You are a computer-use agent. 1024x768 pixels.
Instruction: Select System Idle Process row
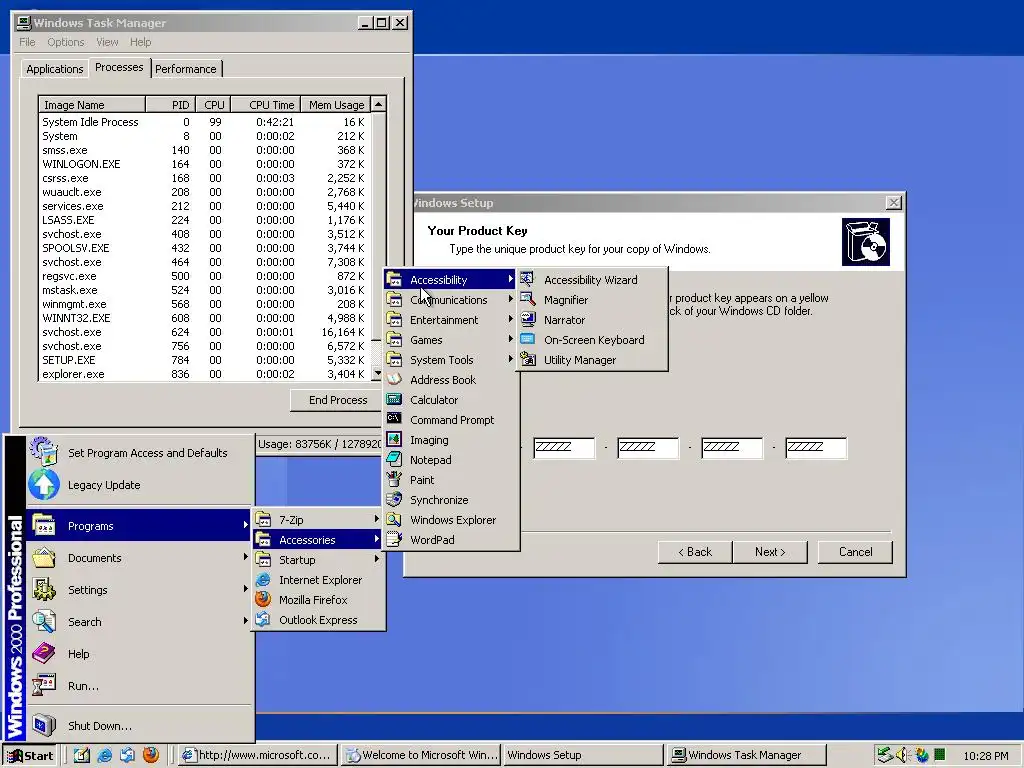(204, 122)
